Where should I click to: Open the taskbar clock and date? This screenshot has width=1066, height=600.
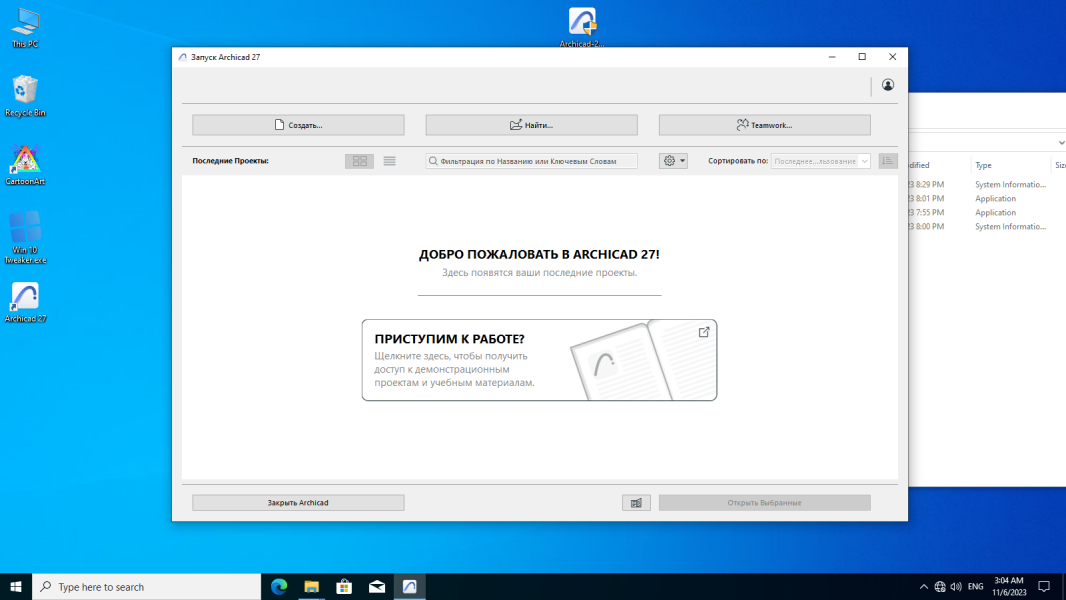tap(1009, 586)
